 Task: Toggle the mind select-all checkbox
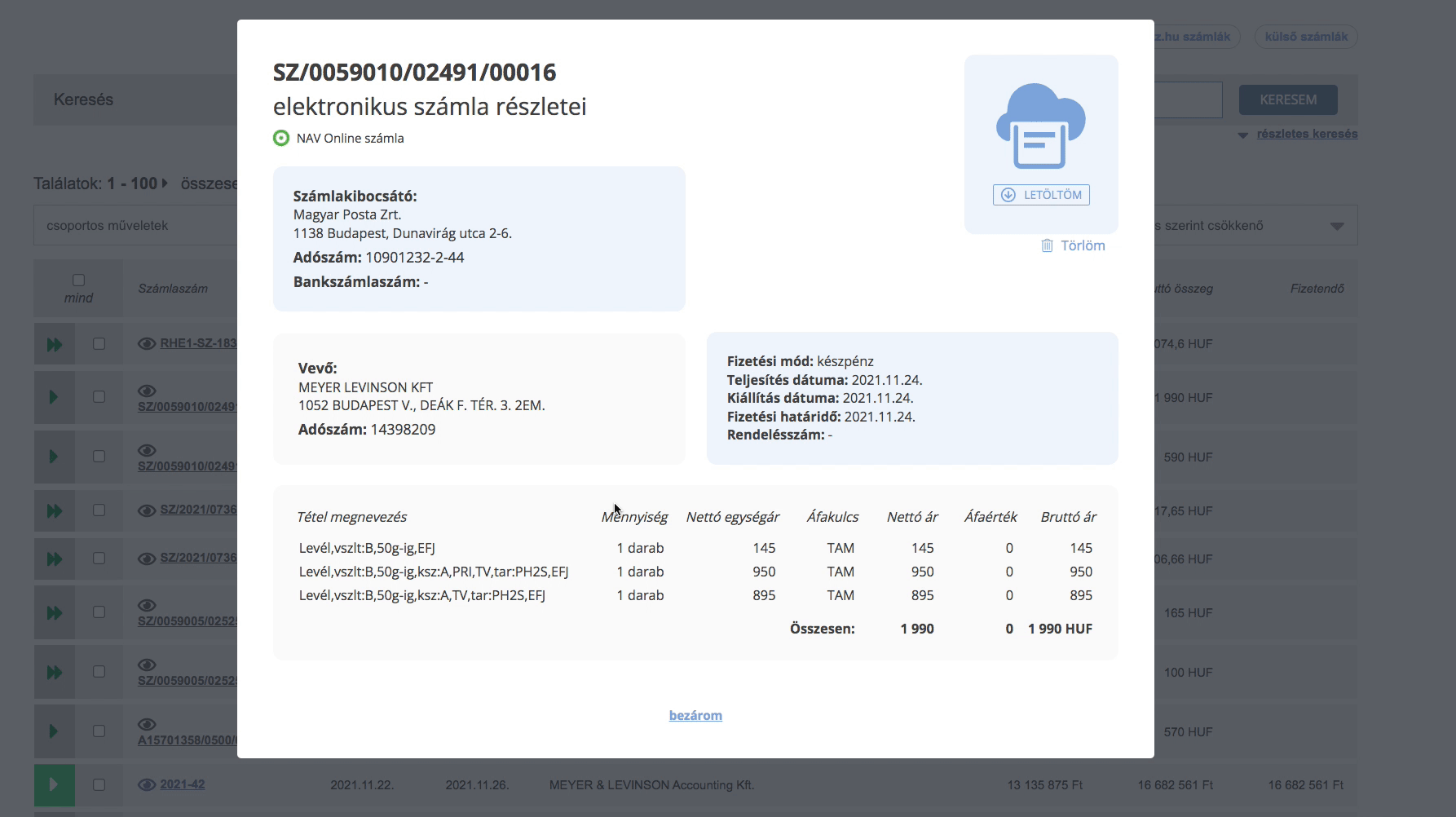(x=78, y=280)
